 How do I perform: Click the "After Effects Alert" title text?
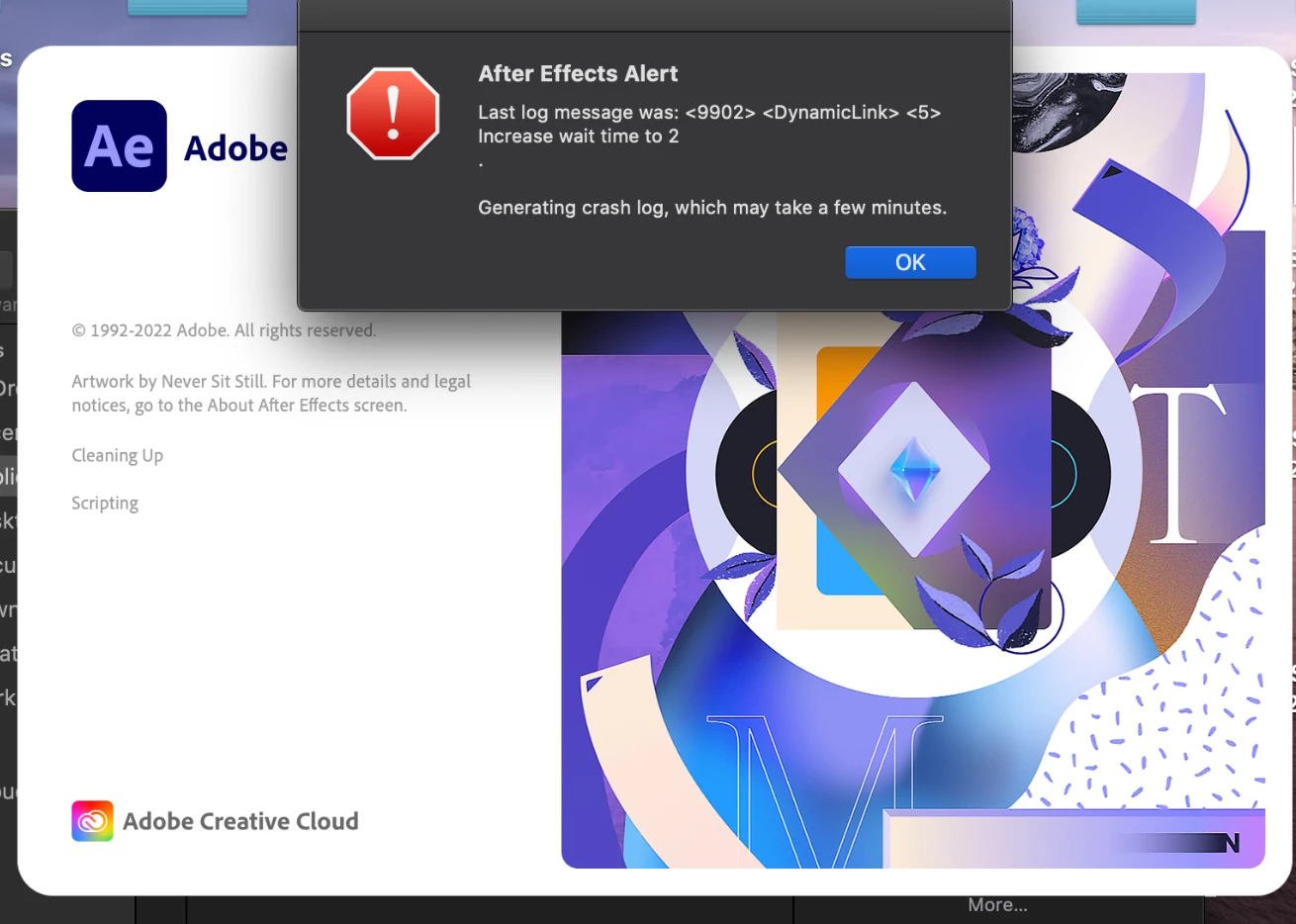click(x=578, y=74)
